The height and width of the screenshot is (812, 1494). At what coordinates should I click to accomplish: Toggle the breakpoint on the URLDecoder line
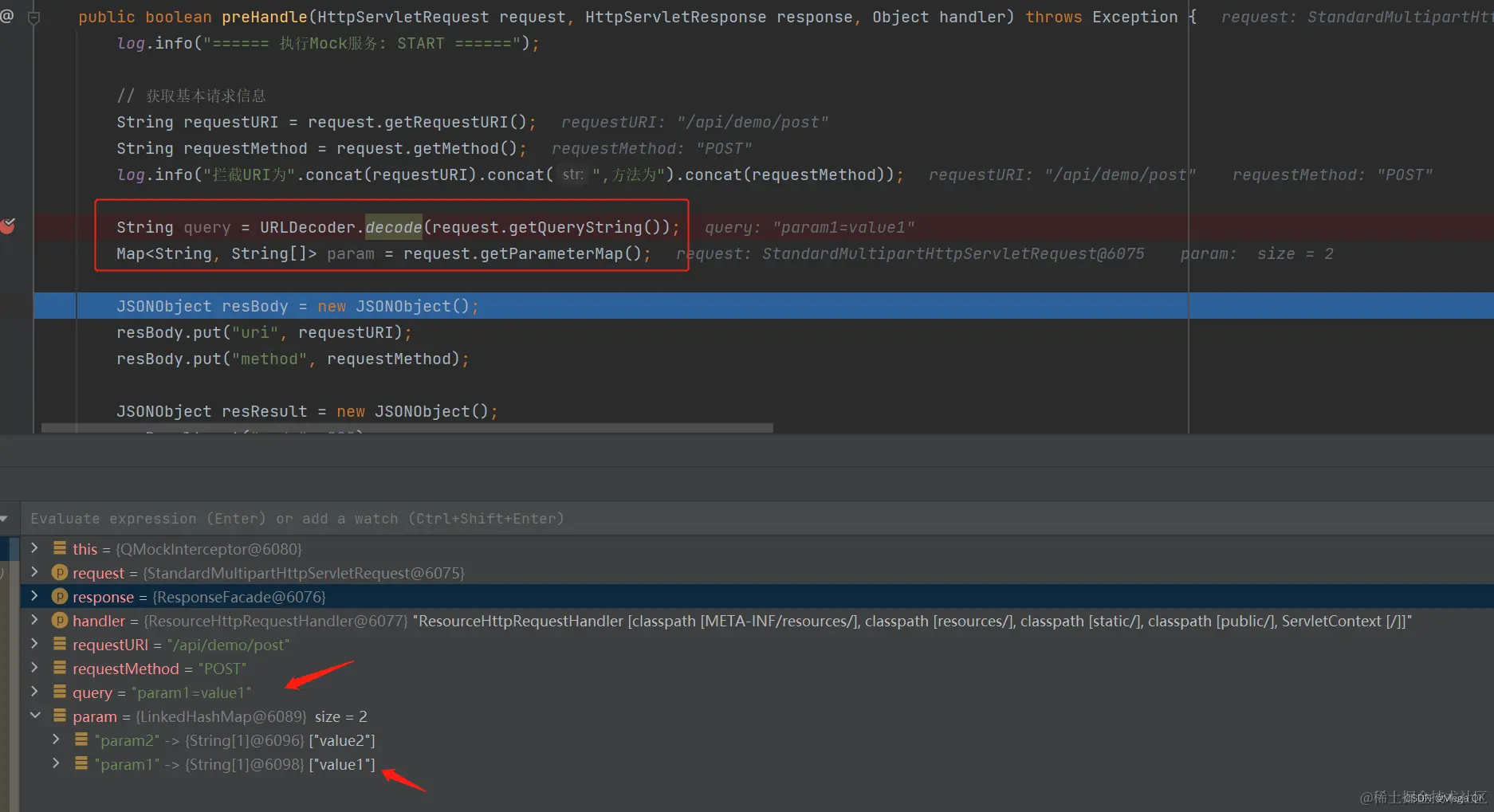(x=8, y=226)
